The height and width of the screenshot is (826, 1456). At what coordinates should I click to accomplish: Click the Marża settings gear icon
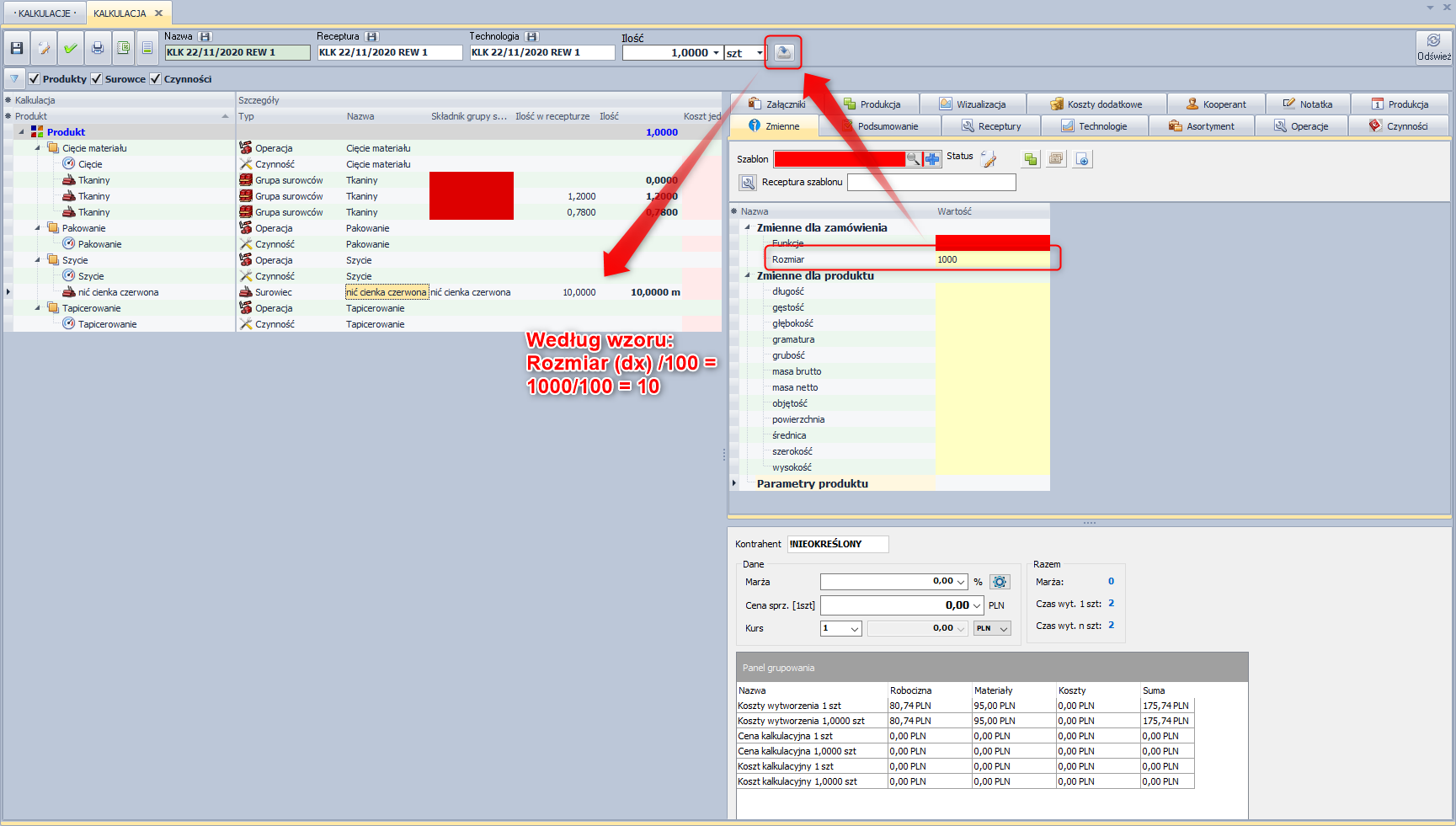point(1000,582)
